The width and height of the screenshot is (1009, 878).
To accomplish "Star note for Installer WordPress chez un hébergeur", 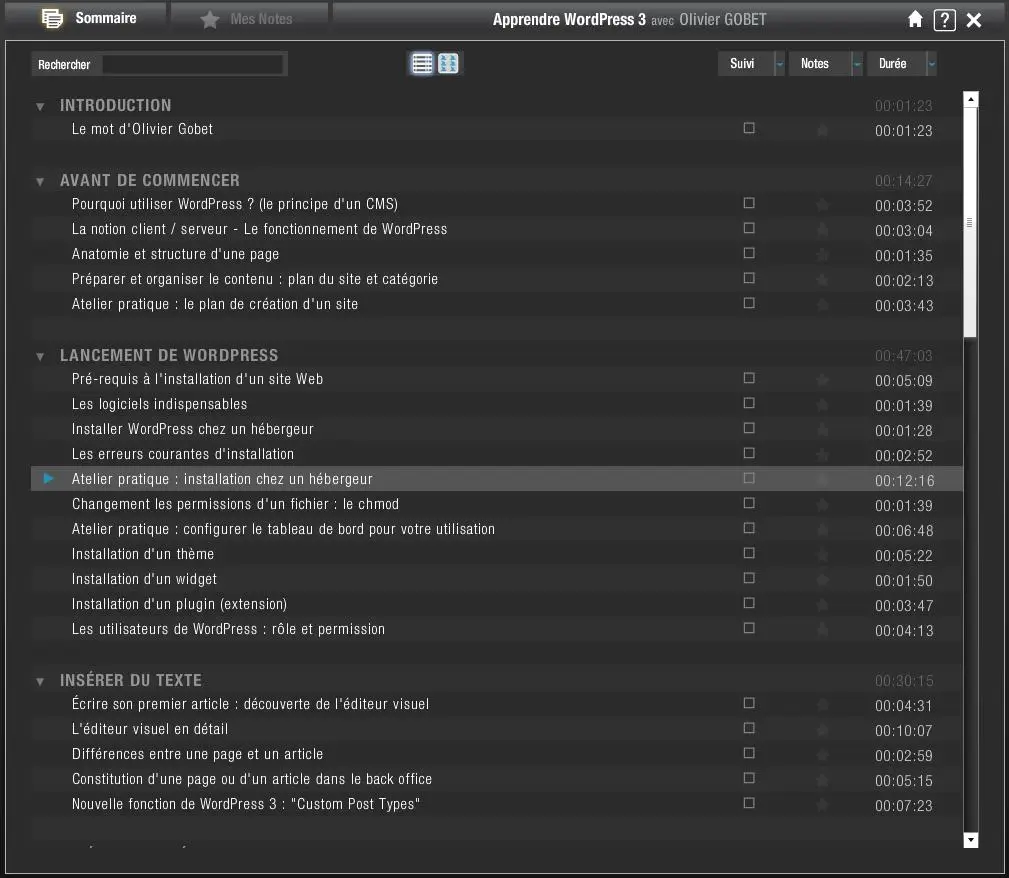I will point(822,431).
